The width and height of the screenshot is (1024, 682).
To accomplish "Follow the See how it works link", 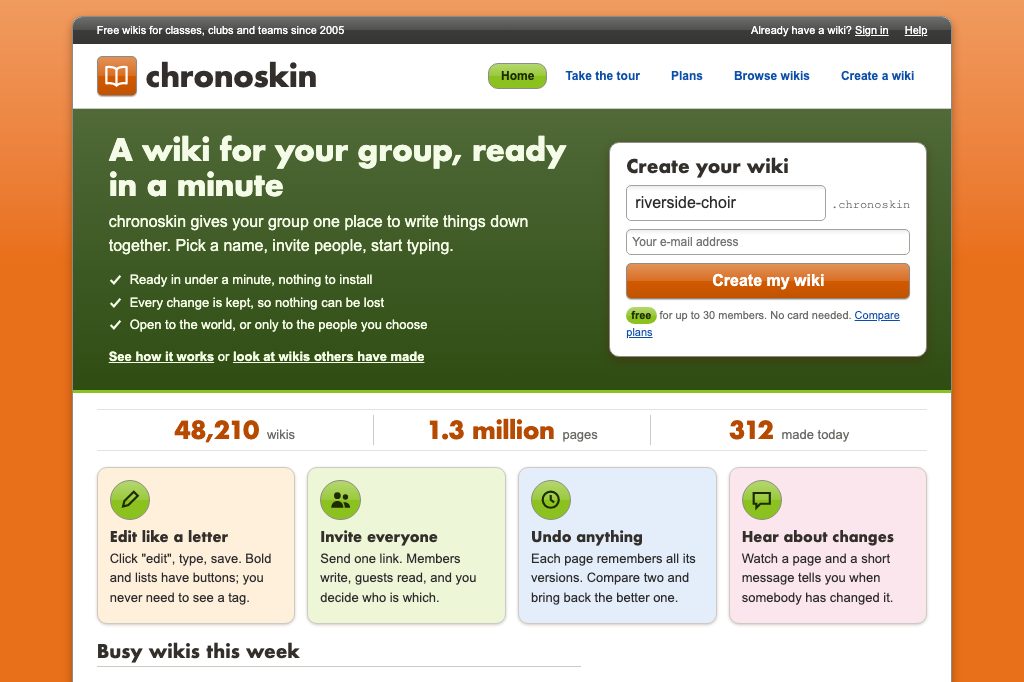I will click(161, 357).
